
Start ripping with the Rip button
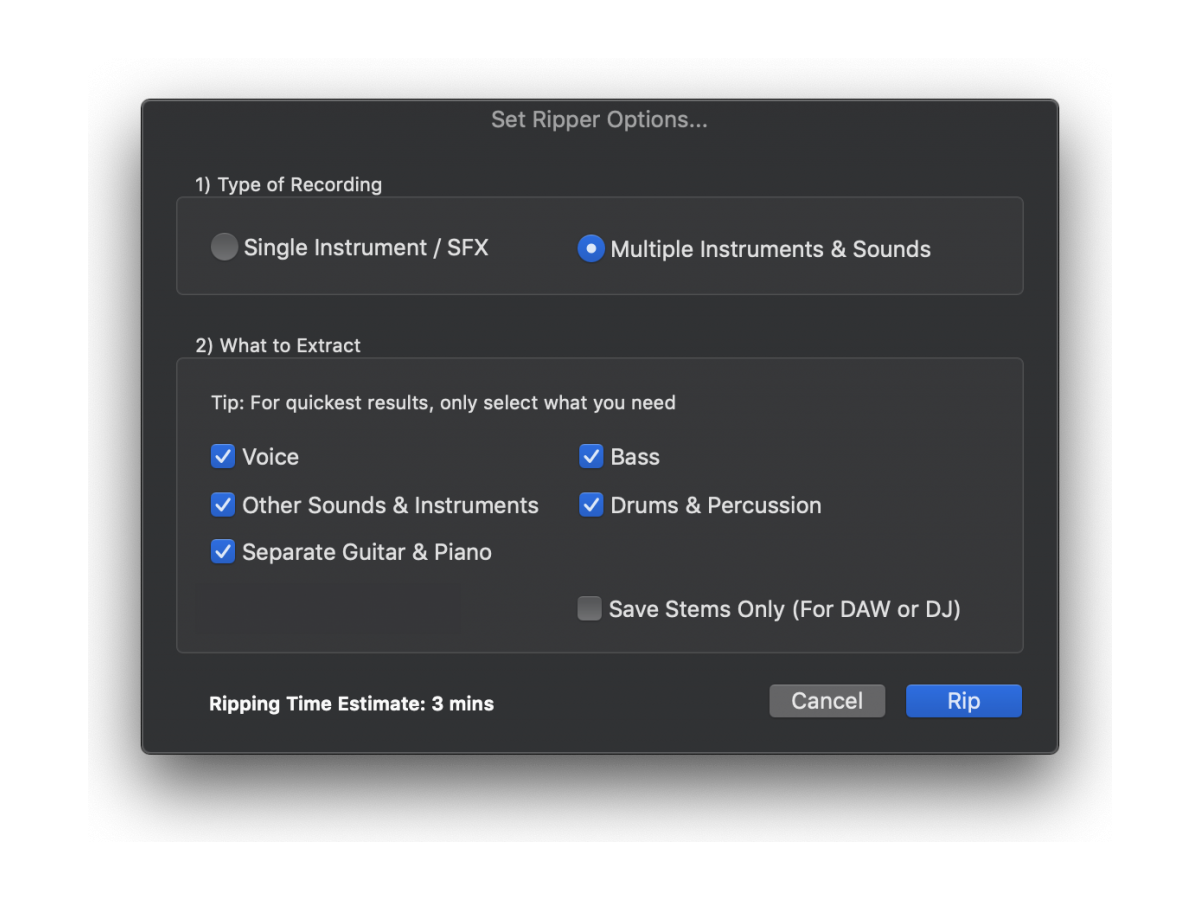[963, 701]
